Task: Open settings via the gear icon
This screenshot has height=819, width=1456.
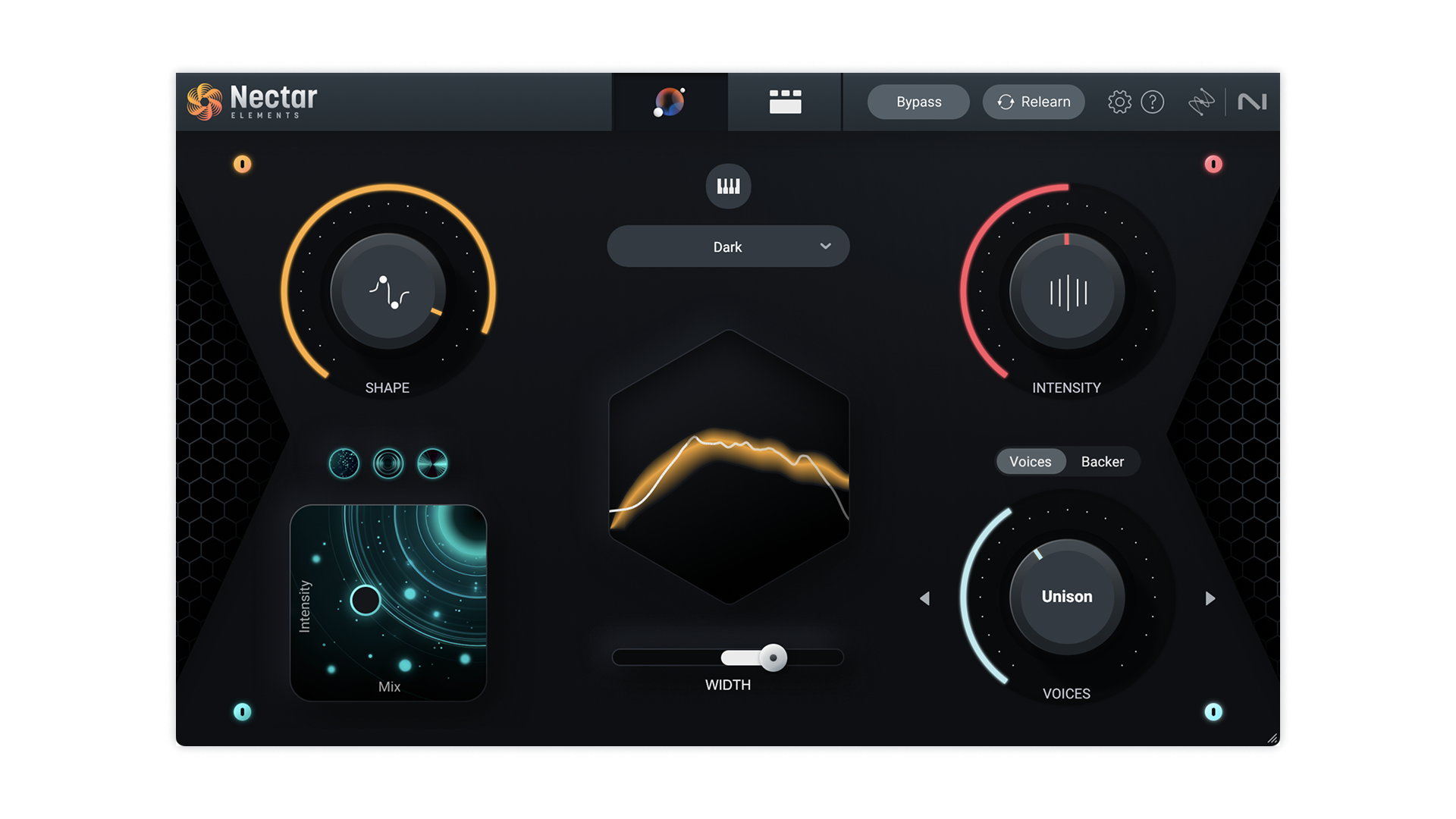Action: pos(1118,102)
